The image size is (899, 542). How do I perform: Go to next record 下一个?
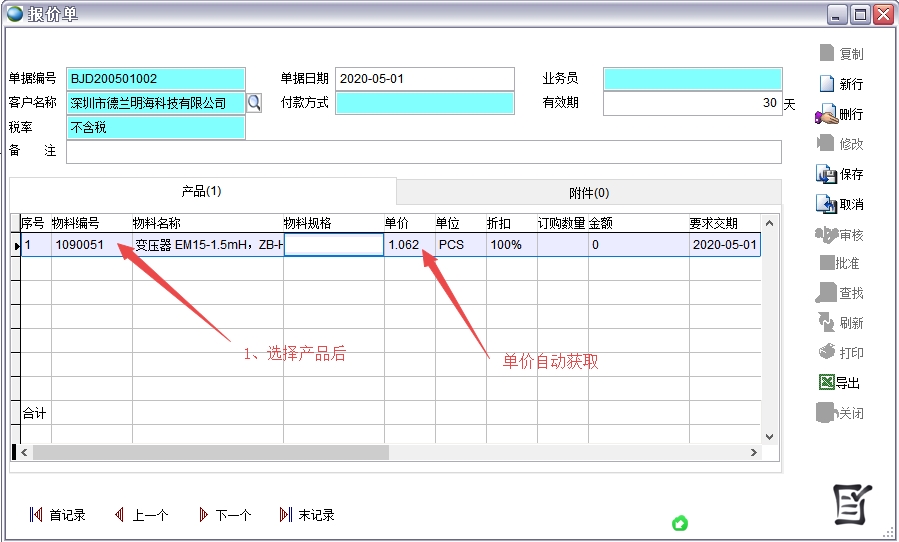(224, 515)
